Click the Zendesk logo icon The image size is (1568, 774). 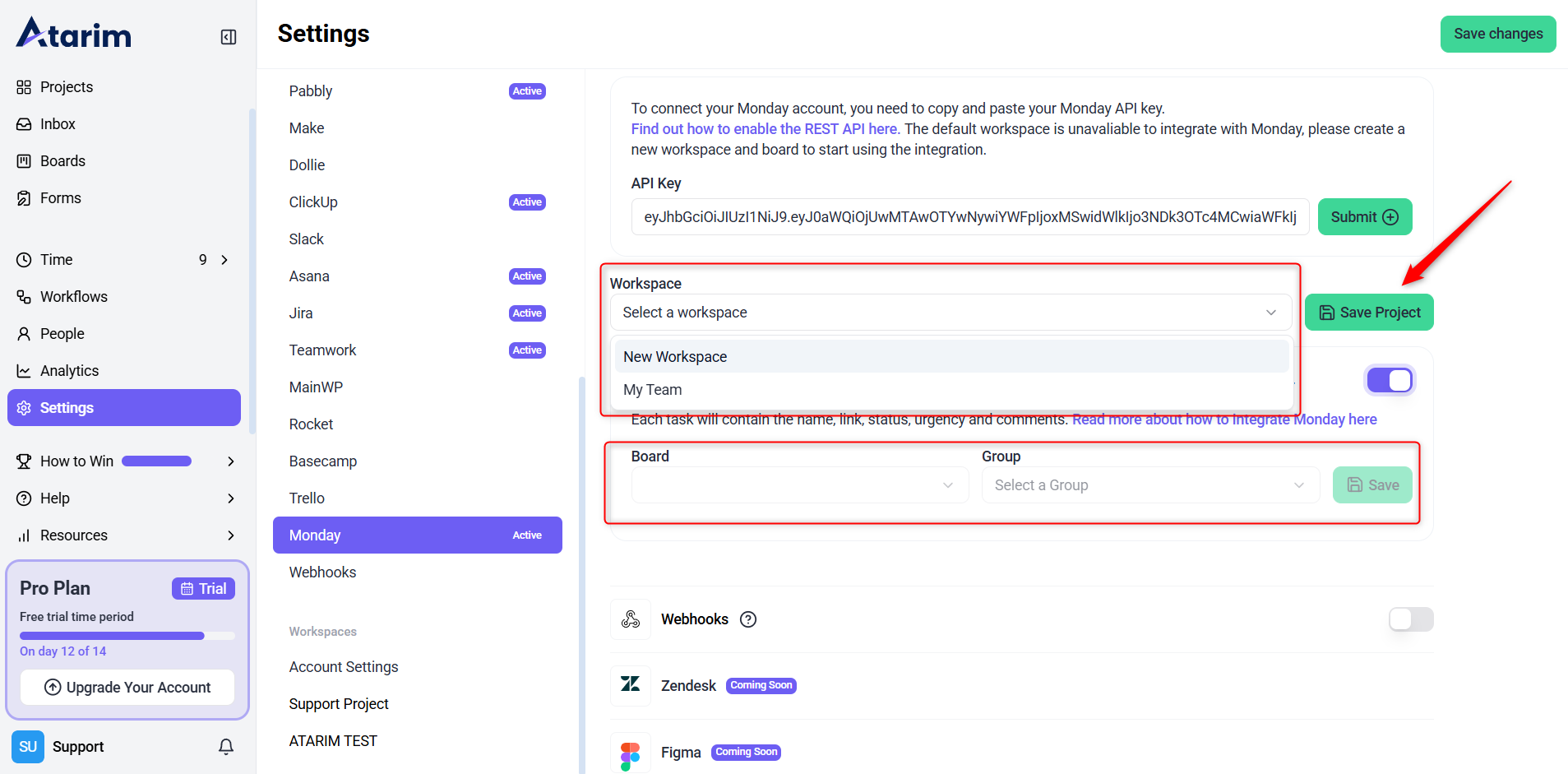point(631,684)
